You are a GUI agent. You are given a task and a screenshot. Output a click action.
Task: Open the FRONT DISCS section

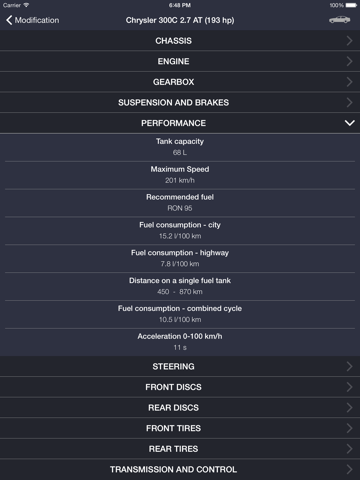(x=180, y=387)
